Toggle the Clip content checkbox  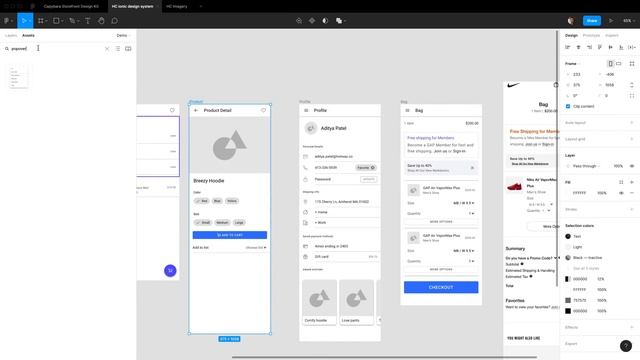point(568,106)
